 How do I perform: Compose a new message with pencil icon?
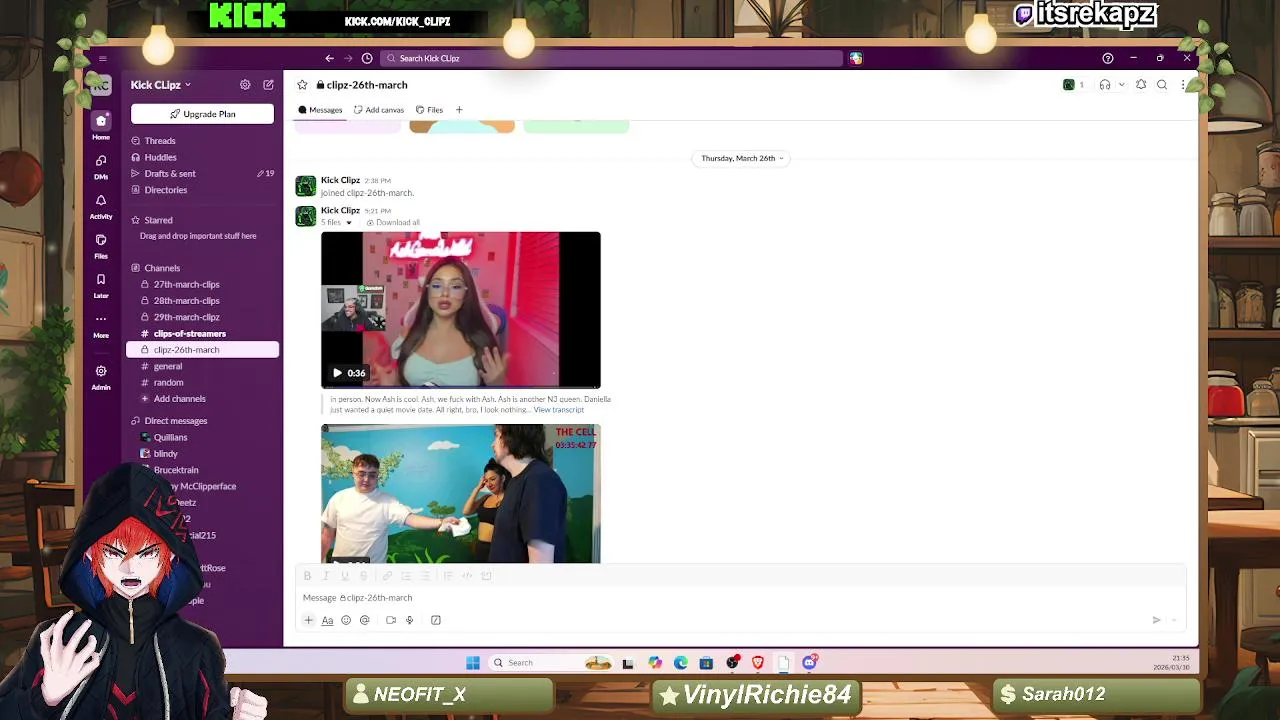point(268,85)
